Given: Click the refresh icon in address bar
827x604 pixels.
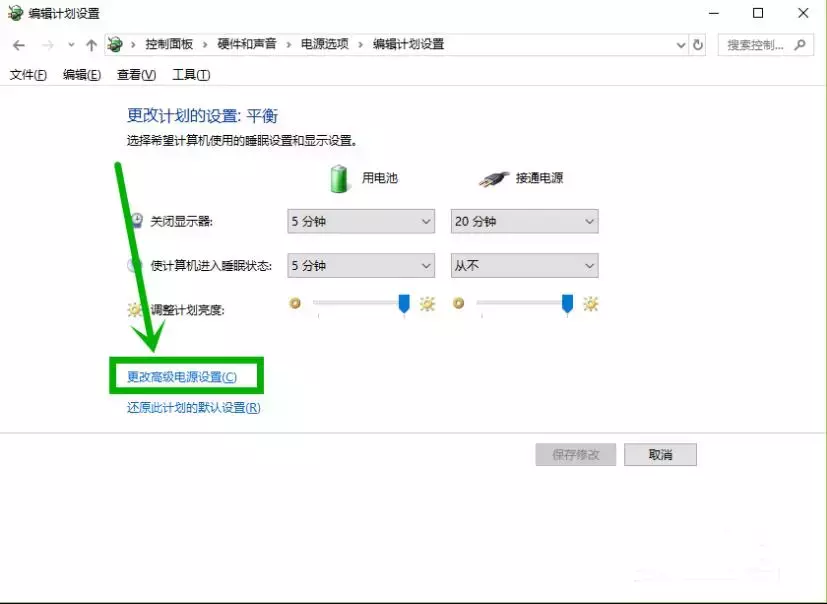Looking at the screenshot, I should pyautogui.click(x=697, y=44).
